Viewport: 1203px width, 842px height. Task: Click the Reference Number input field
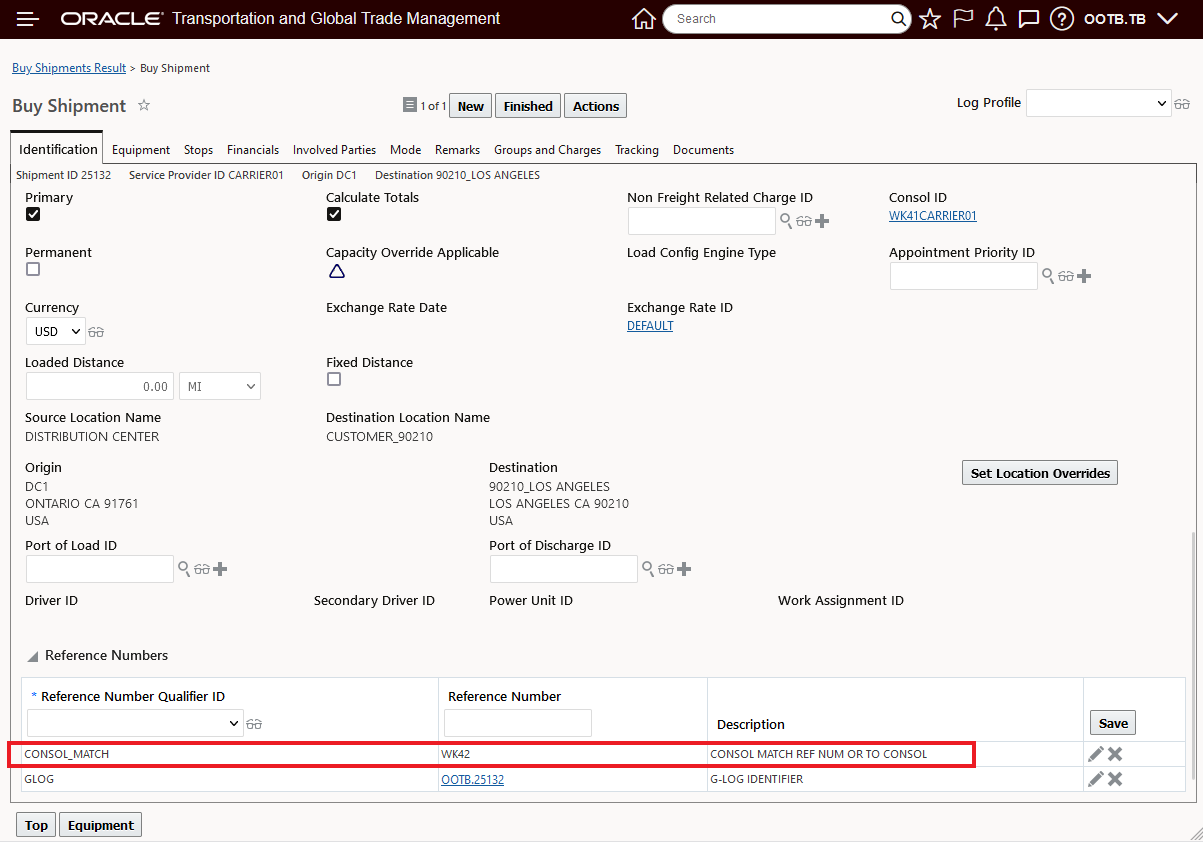(518, 723)
